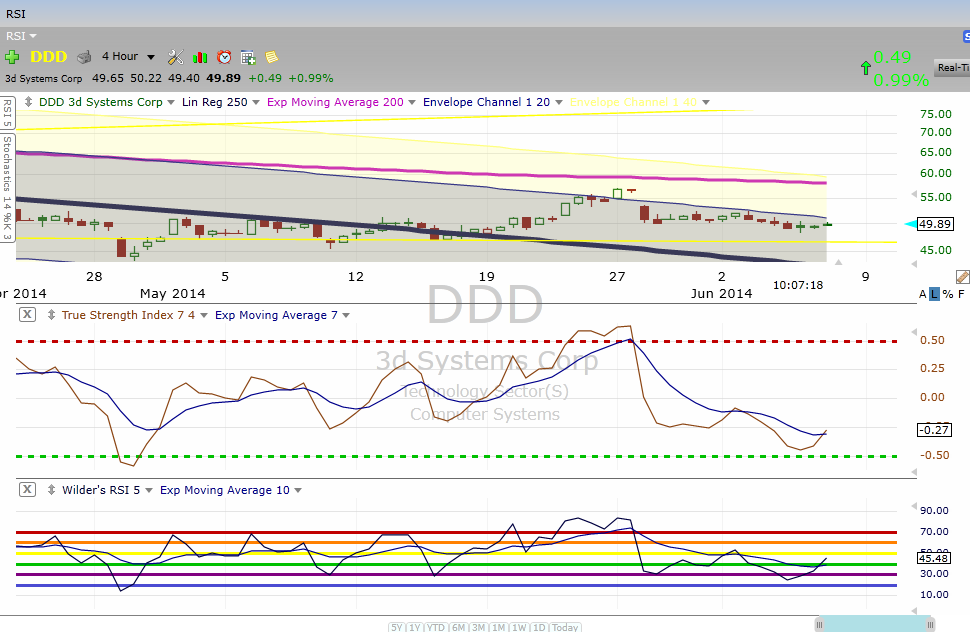Select the 5Y time range button
The width and height of the screenshot is (970, 632).
[397, 627]
